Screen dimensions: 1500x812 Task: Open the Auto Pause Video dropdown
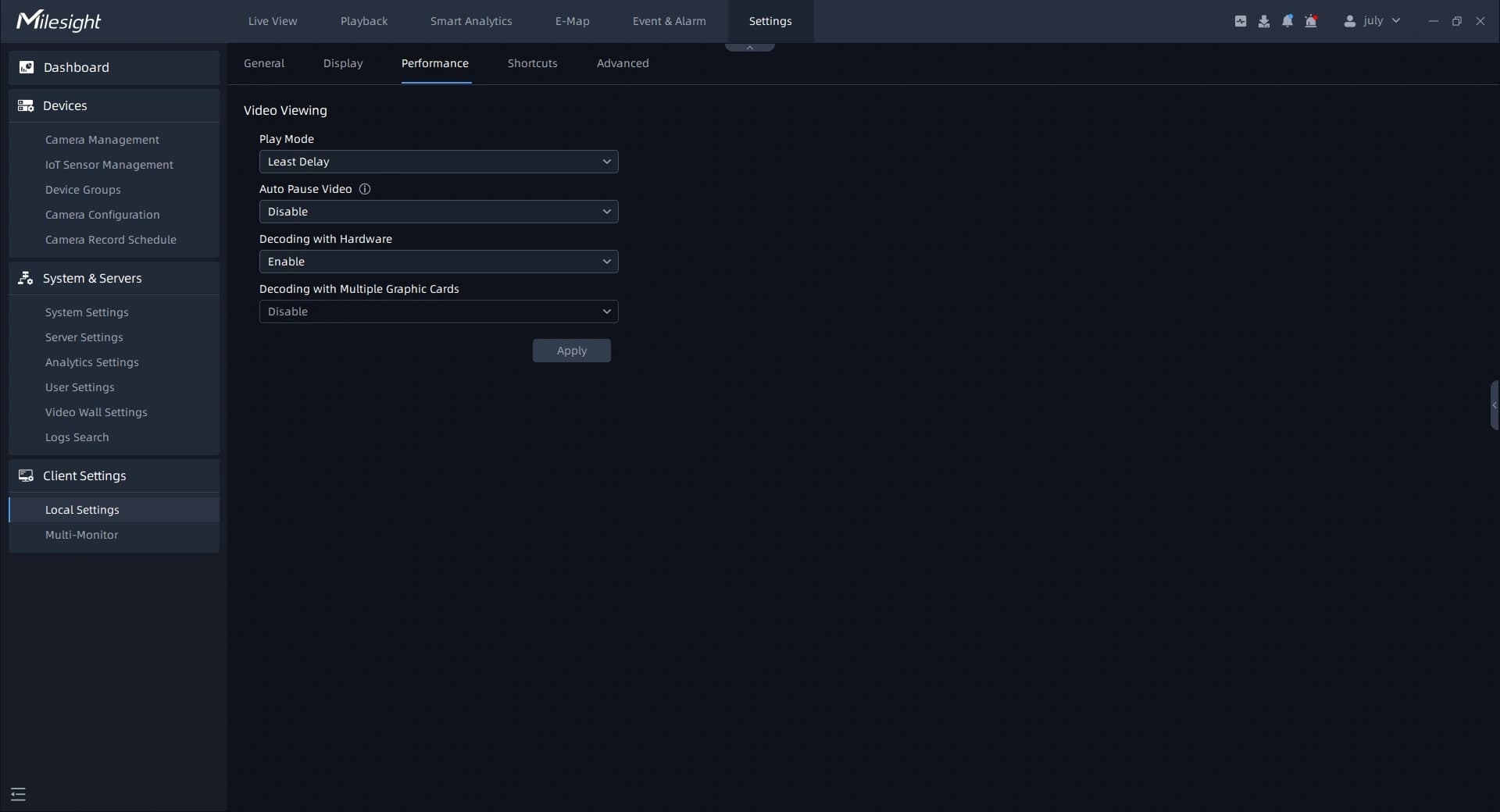coord(439,212)
